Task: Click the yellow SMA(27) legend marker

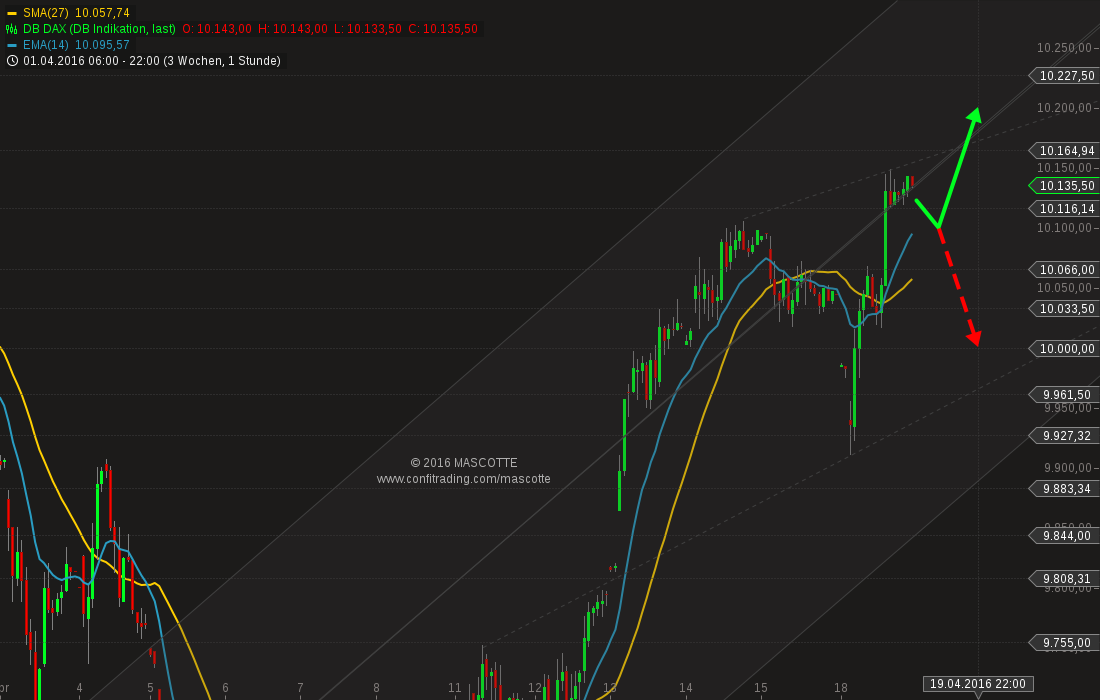Action: pos(11,13)
